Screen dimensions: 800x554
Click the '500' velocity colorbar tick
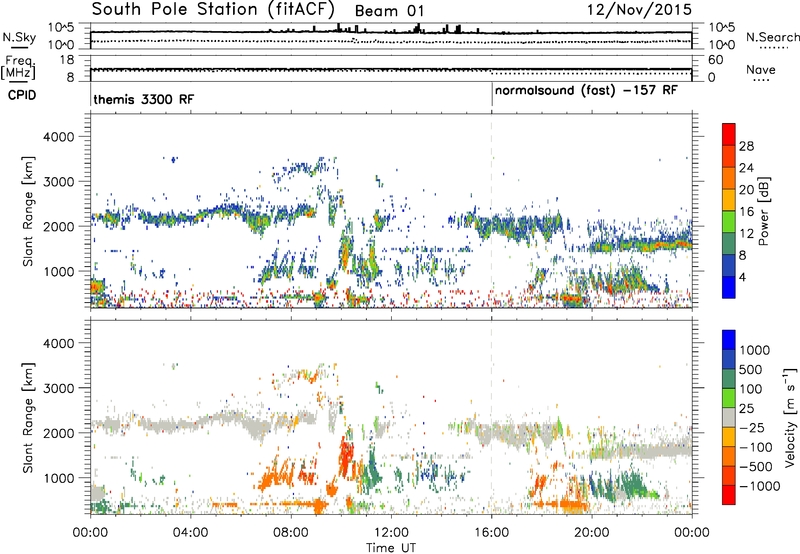tap(751, 370)
